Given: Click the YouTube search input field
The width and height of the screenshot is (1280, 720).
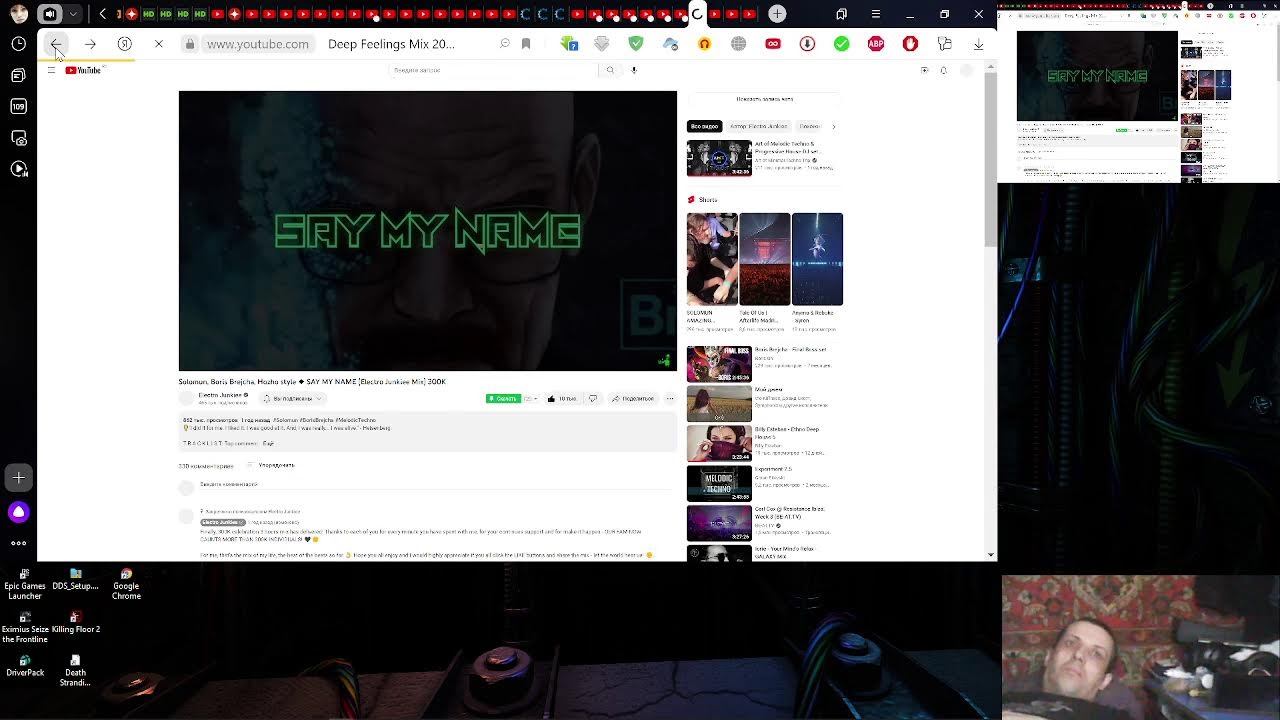Looking at the screenshot, I should click(x=493, y=70).
